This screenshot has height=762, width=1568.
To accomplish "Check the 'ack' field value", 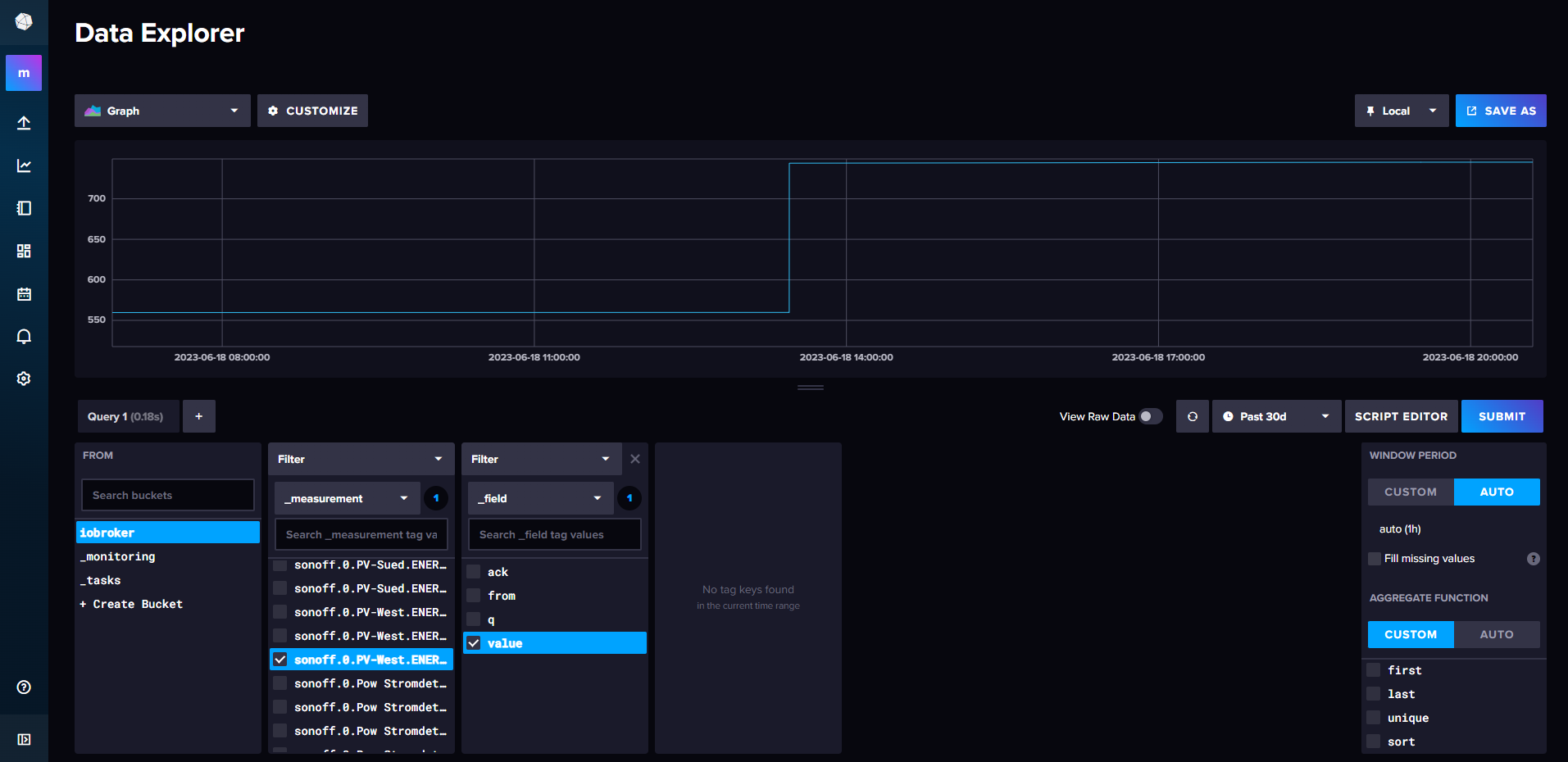I will 474,572.
